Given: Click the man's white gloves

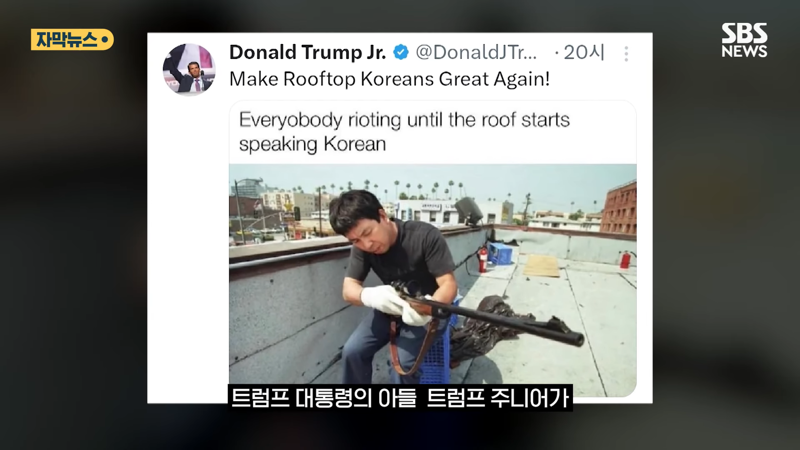Looking at the screenshot, I should point(393,305).
